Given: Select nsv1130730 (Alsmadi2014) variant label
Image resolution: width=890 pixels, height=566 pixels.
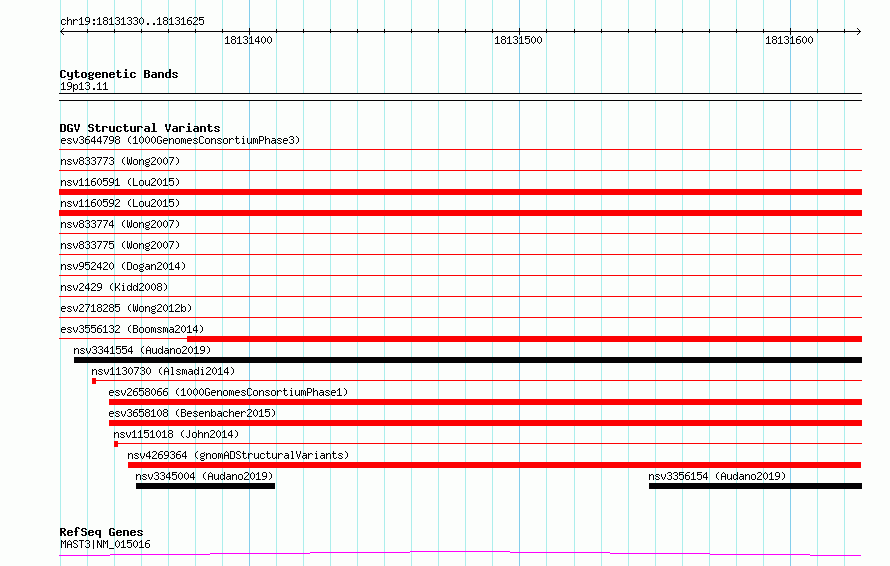Looking at the screenshot, I should pos(163,371).
